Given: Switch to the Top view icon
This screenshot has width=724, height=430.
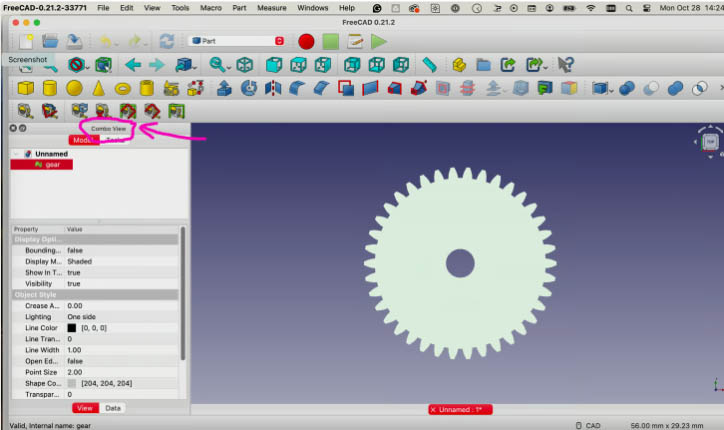Looking at the screenshot, I should pyautogui.click(x=298, y=65).
